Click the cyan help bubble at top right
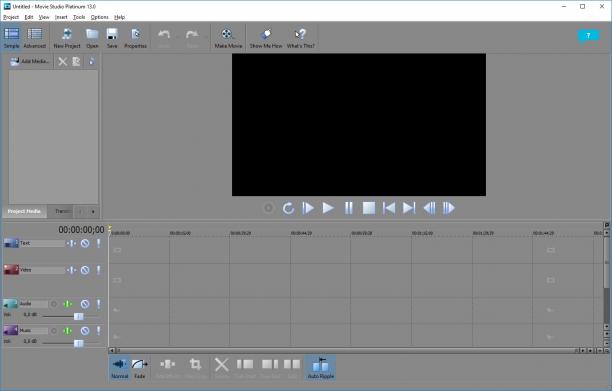Image resolution: width=612 pixels, height=391 pixels. pyautogui.click(x=588, y=36)
